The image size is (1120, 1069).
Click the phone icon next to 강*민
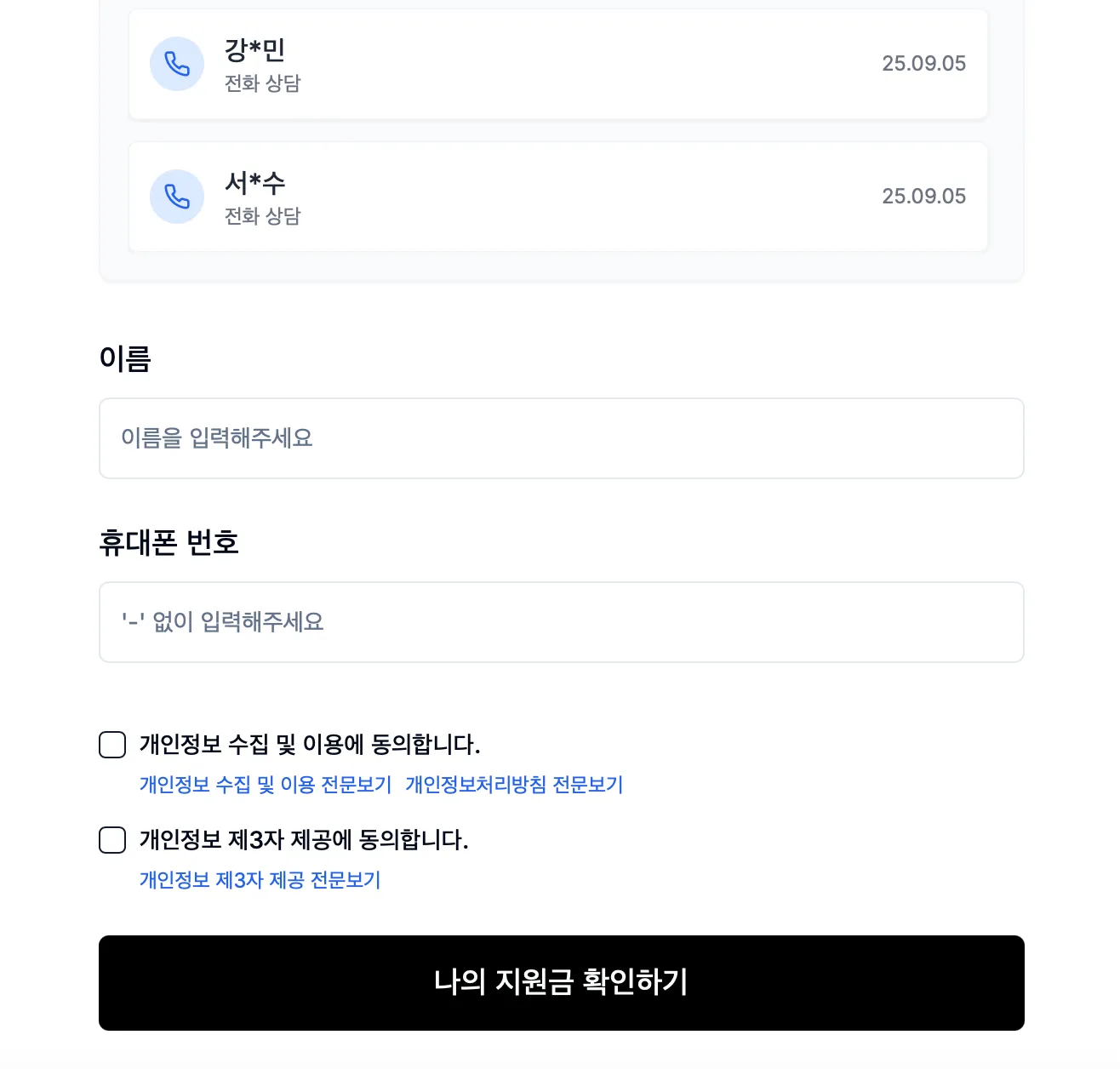click(x=176, y=63)
